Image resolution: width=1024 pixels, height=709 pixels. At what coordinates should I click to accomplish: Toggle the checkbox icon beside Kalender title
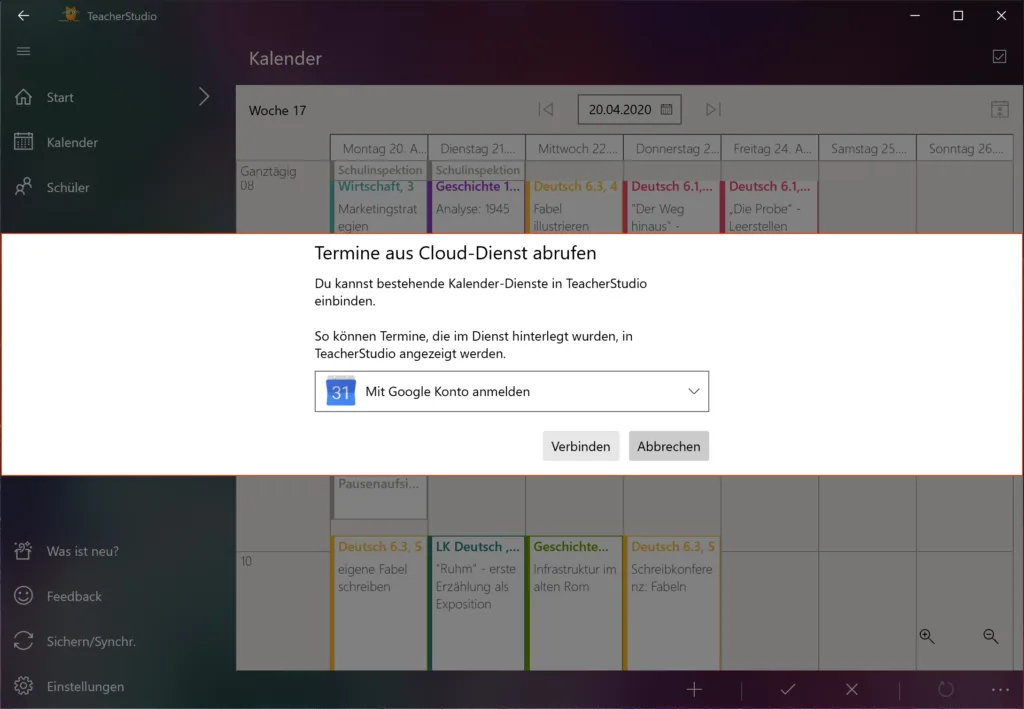coord(999,57)
